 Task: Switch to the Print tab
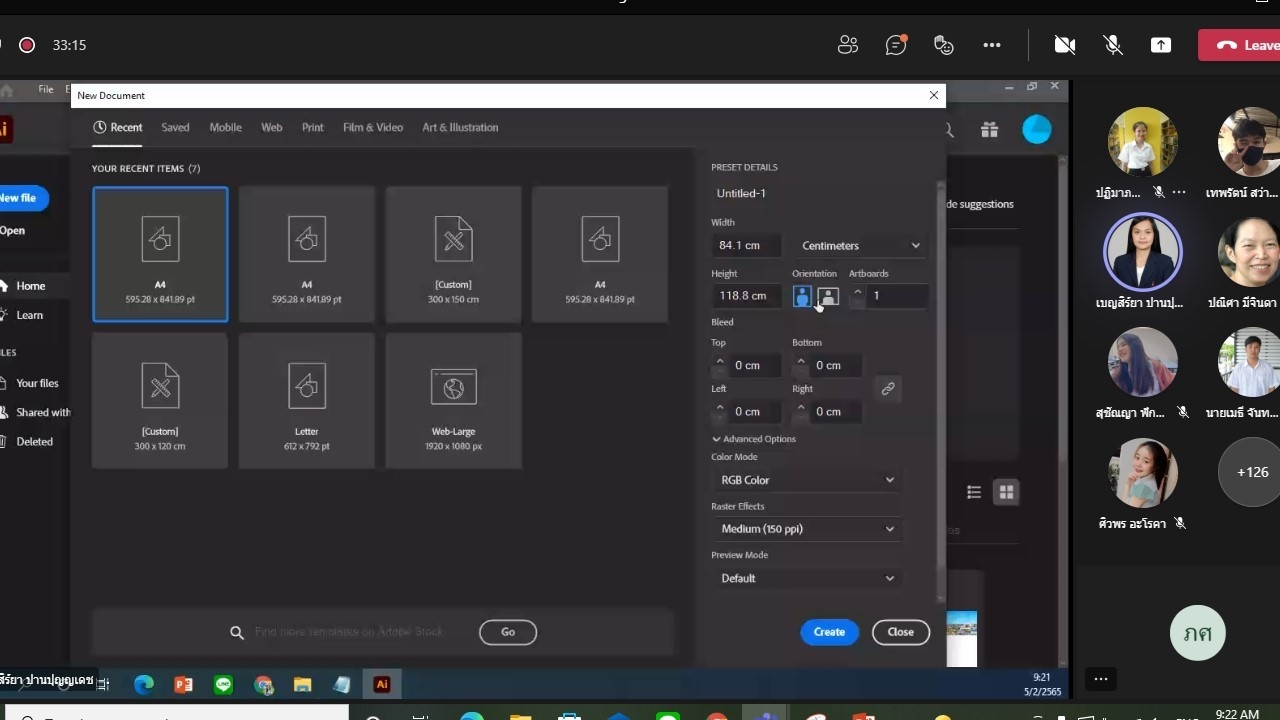click(313, 127)
